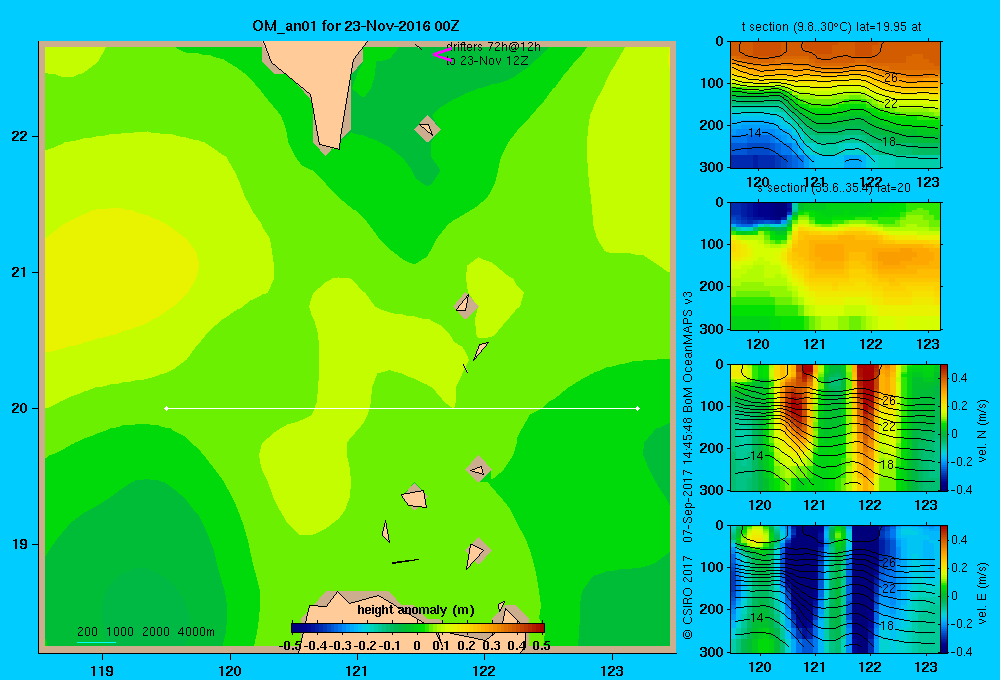Click the short line under the depth legend
The height and width of the screenshot is (680, 1000).
pyautogui.click(x=96, y=642)
